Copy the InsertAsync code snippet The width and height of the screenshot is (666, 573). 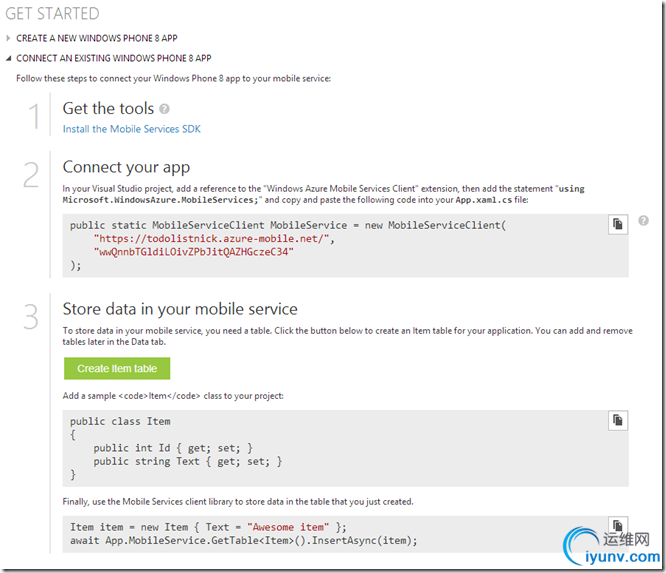coord(618,525)
